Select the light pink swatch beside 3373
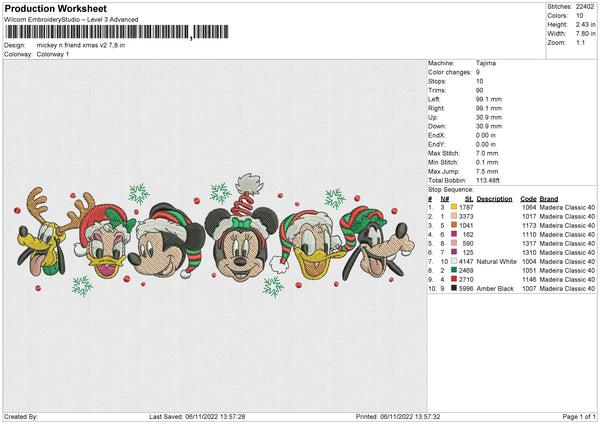 [x=454, y=216]
